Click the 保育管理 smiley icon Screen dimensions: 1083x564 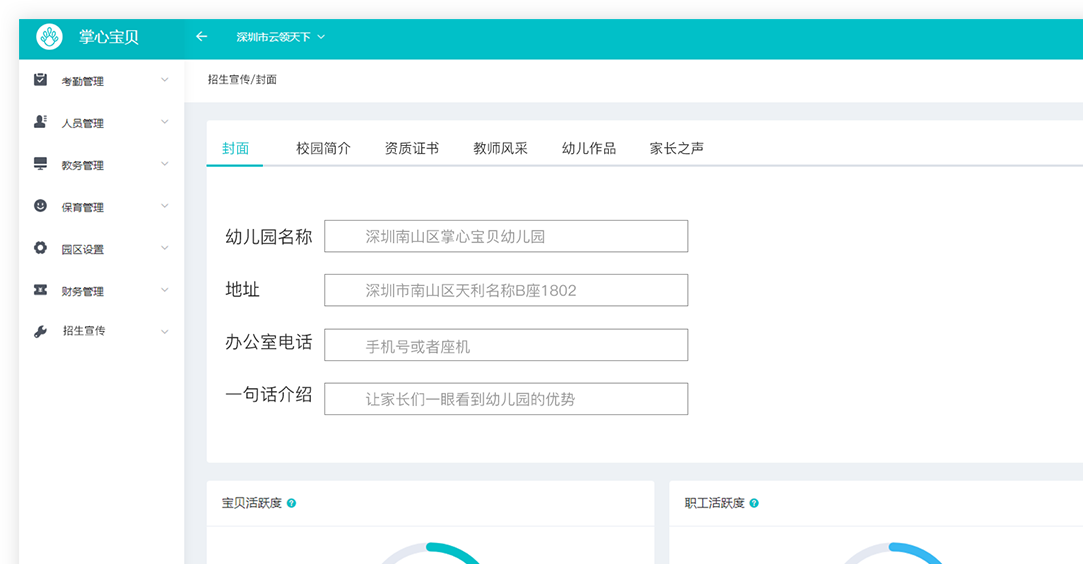[40, 206]
